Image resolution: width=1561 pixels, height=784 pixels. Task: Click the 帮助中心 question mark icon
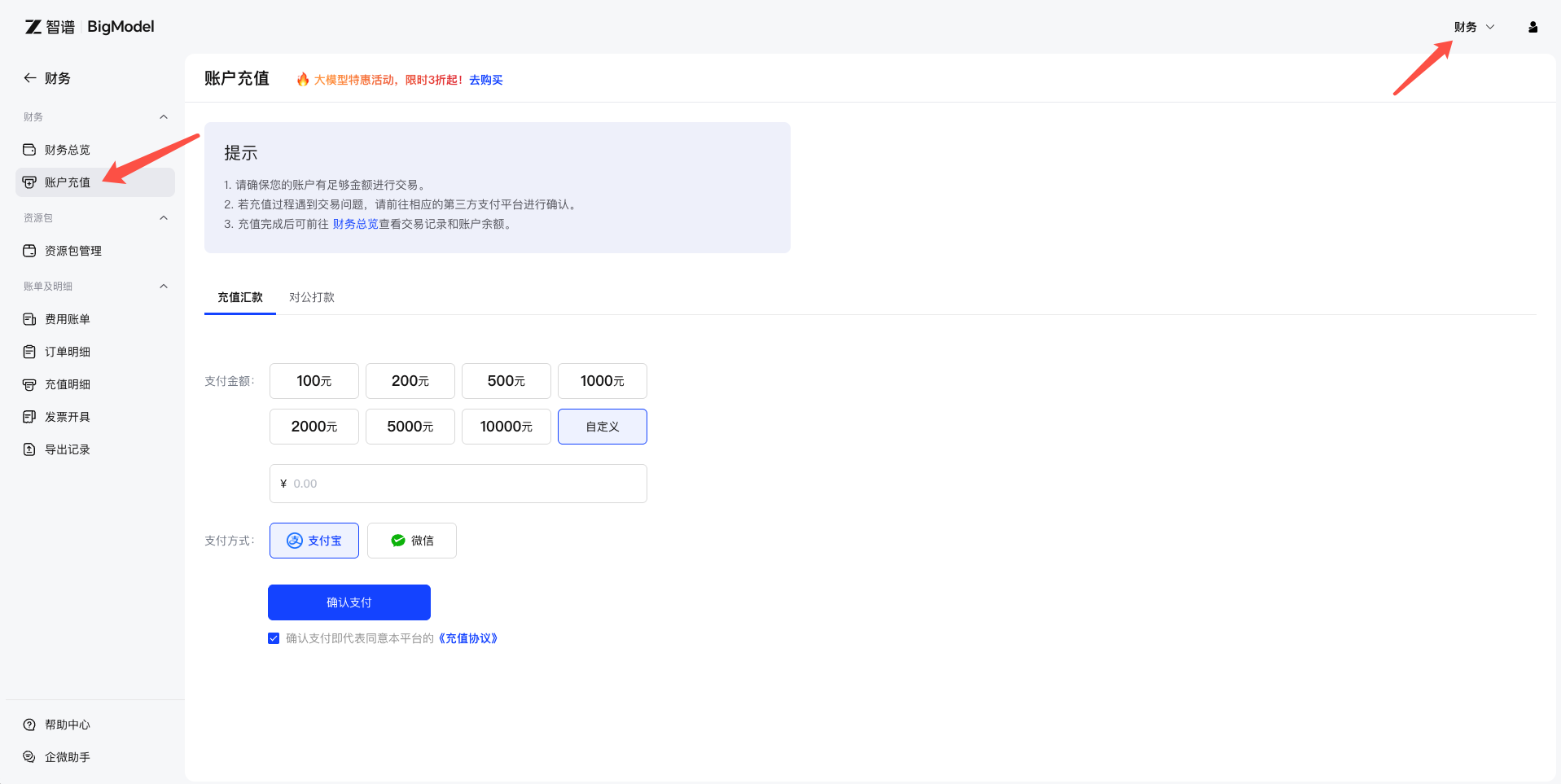point(29,725)
